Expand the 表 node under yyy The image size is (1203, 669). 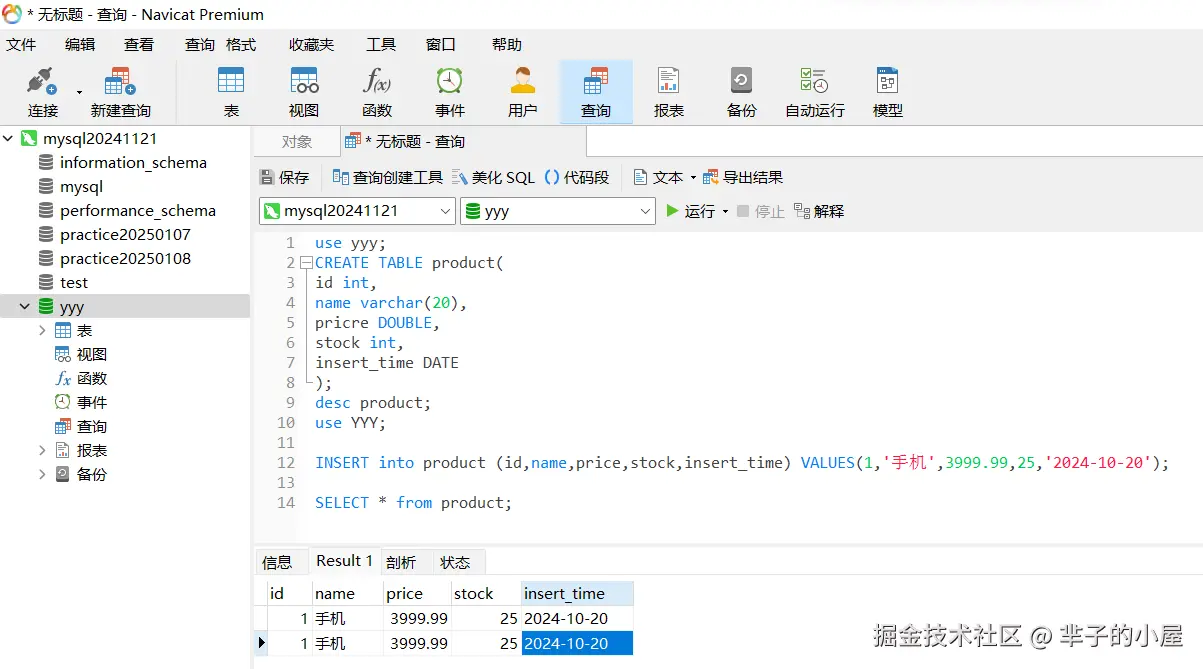click(42, 330)
